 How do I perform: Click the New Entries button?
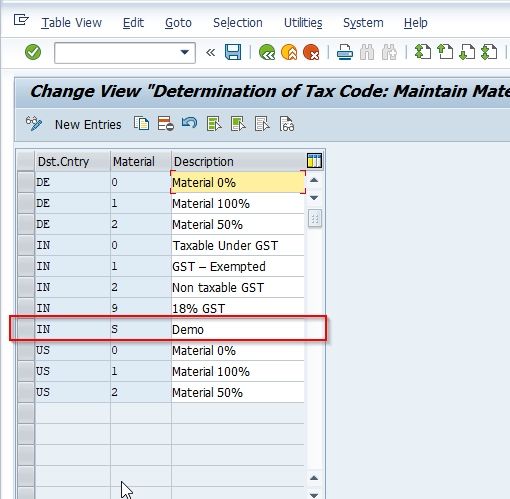coord(88,124)
